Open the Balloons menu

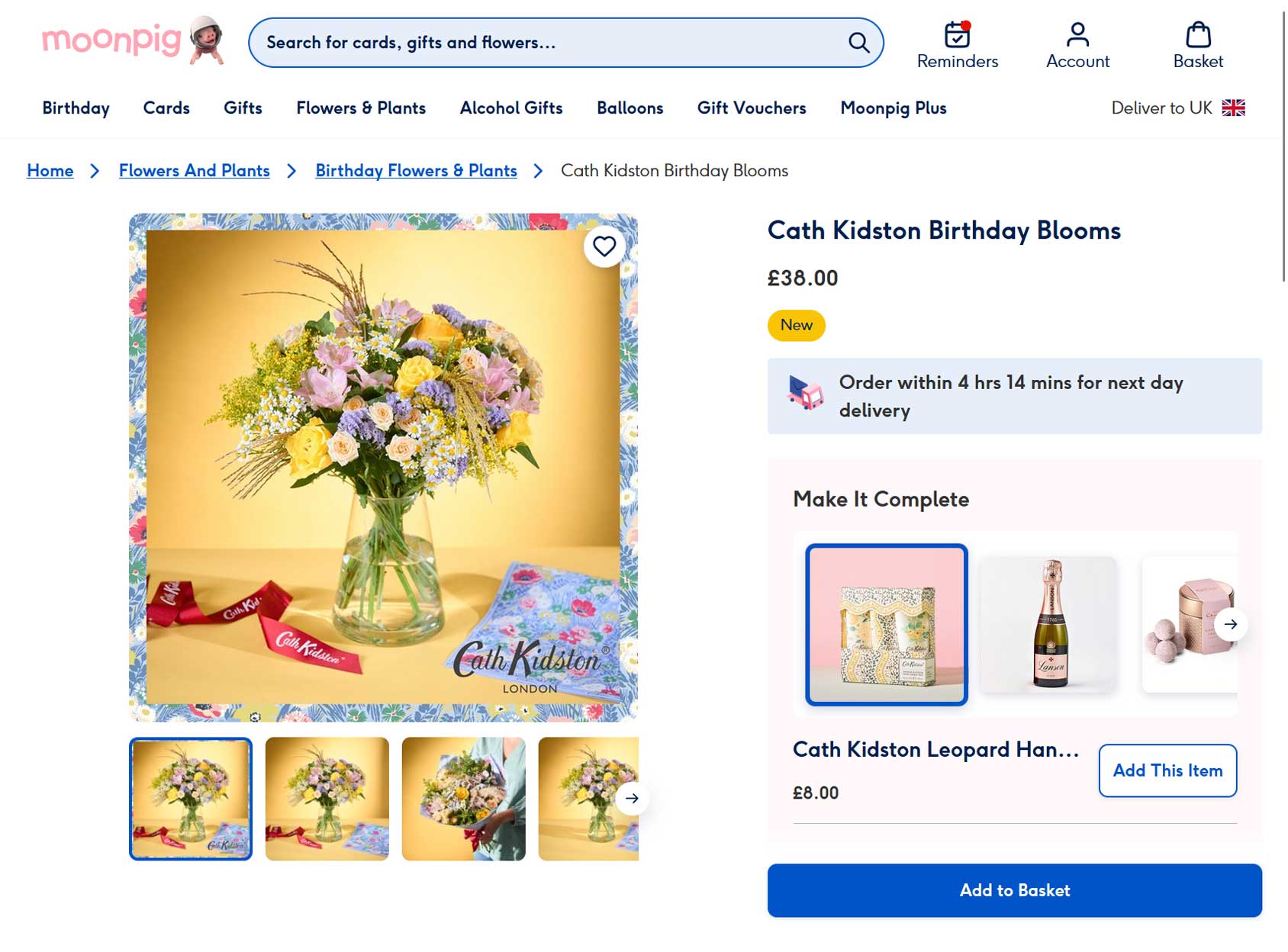click(630, 108)
